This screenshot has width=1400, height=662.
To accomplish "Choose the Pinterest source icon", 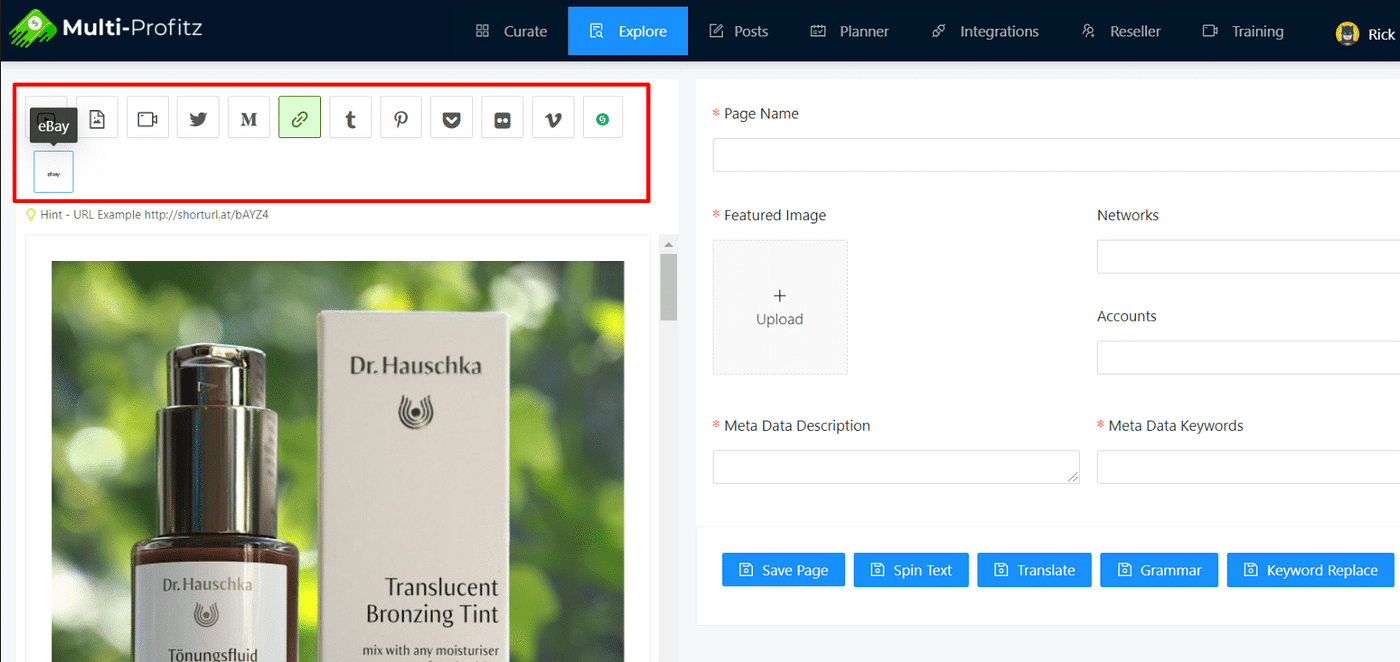I will pos(401,118).
